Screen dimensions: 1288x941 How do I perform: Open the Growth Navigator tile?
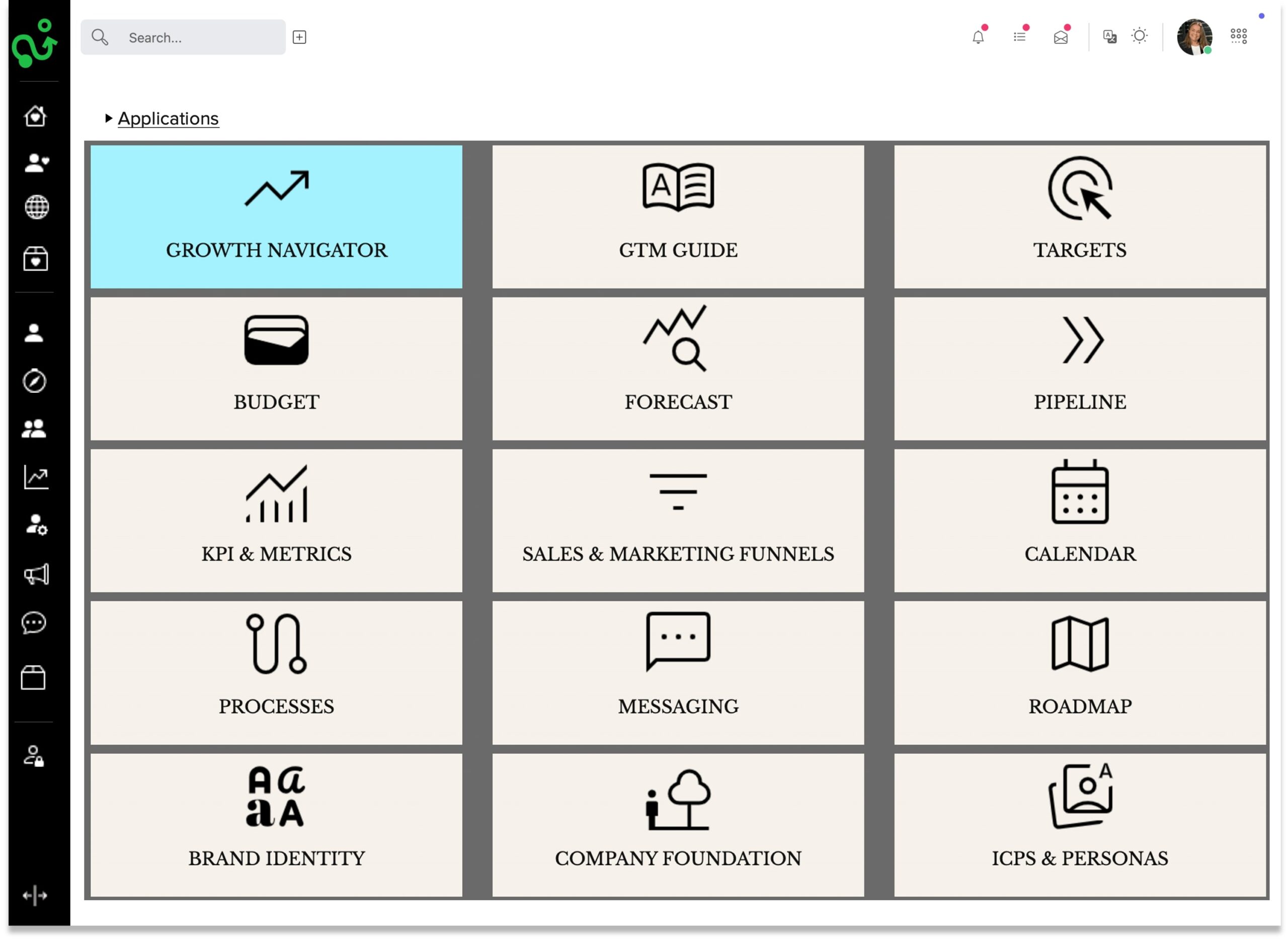tap(277, 217)
